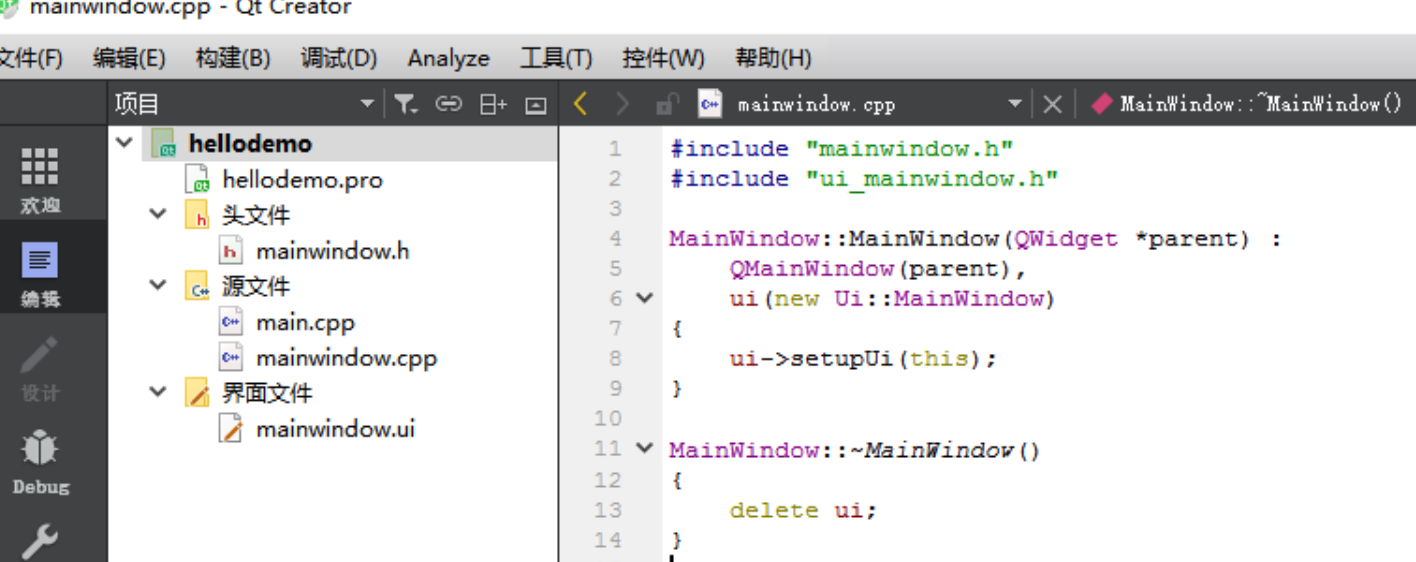Select hellodemo.pro in project tree

pyautogui.click(x=302, y=180)
